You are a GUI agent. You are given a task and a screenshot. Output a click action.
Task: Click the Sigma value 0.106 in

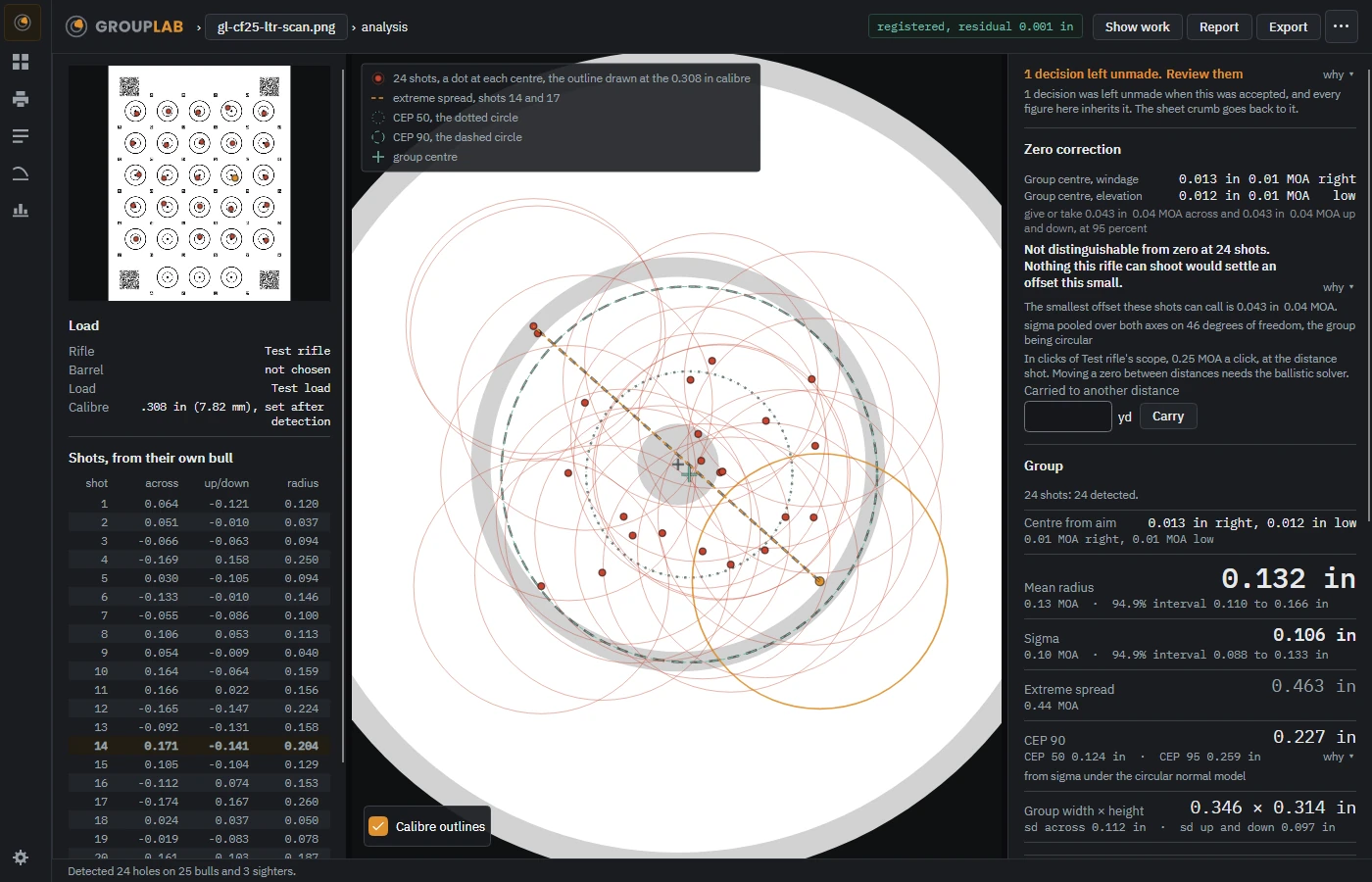pos(1314,635)
